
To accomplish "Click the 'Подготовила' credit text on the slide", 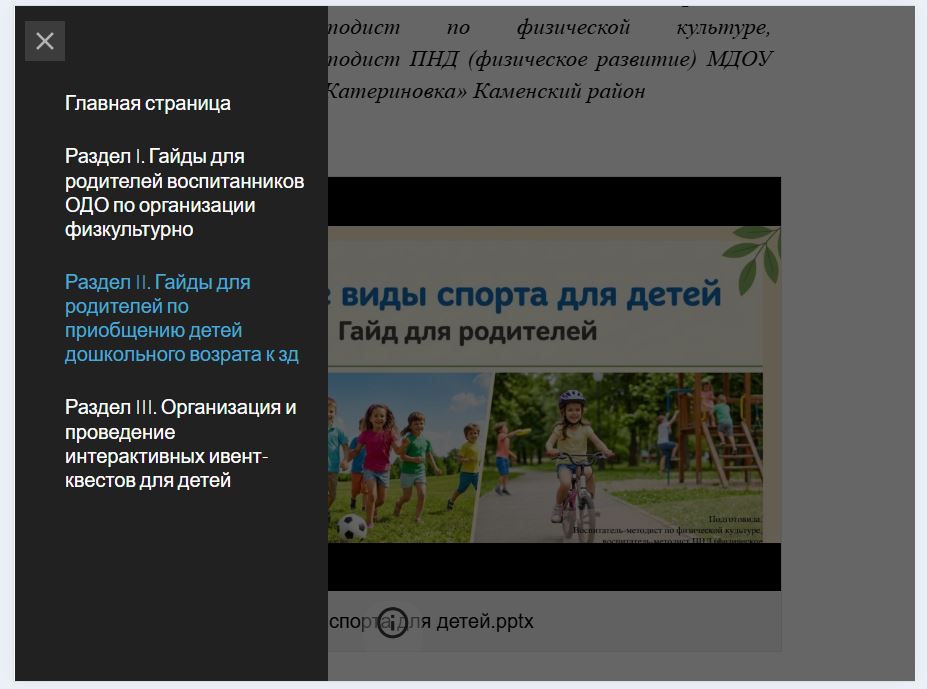I will pyautogui.click(x=734, y=519).
